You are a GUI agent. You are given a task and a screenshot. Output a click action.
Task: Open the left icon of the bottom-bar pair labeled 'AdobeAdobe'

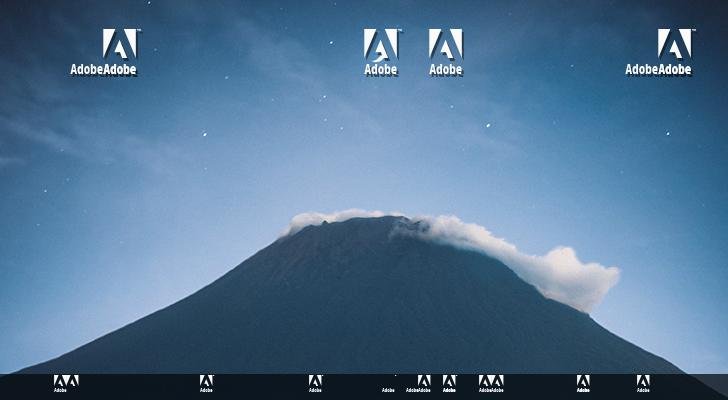point(485,381)
